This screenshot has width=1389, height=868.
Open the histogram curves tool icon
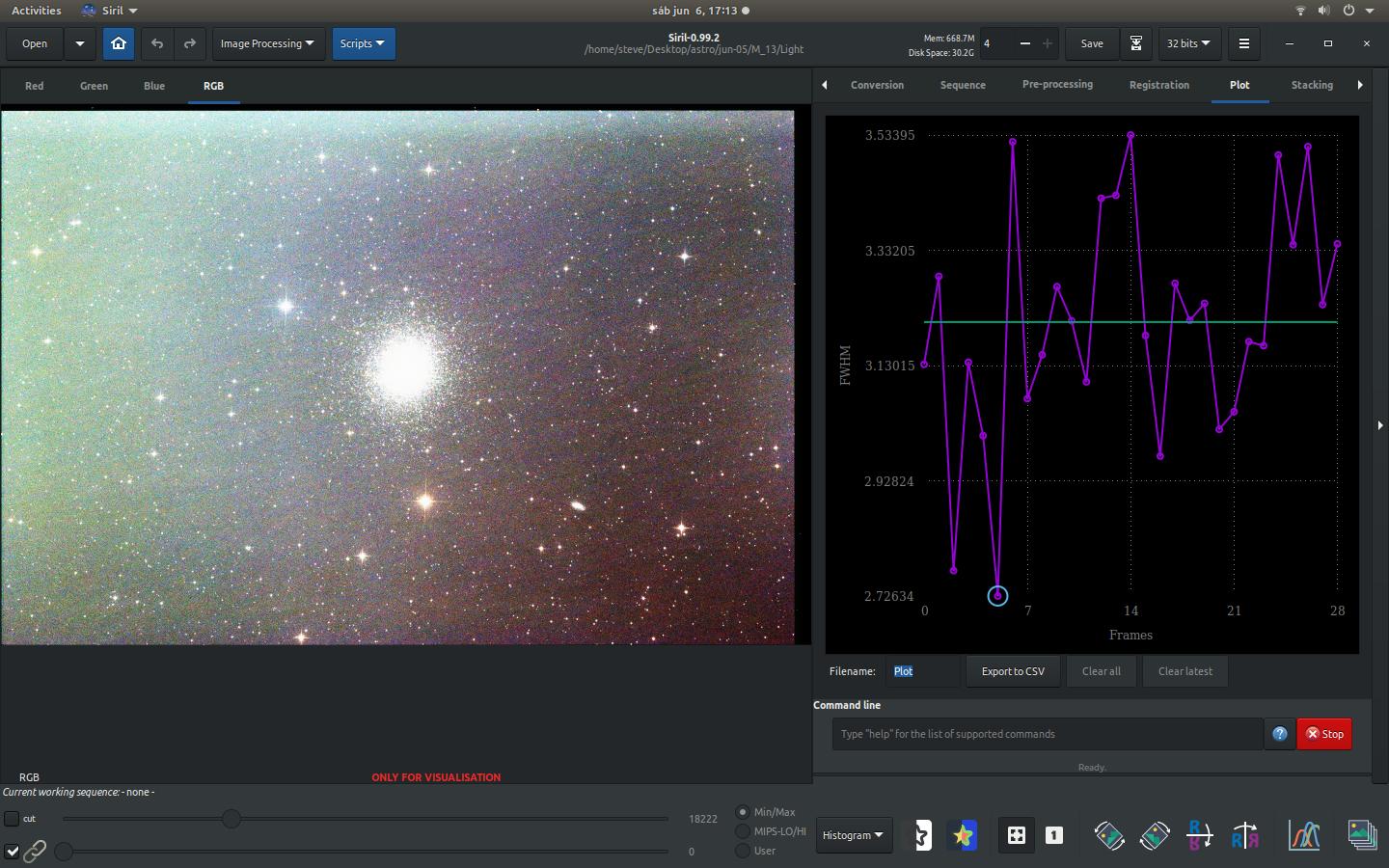[1304, 835]
